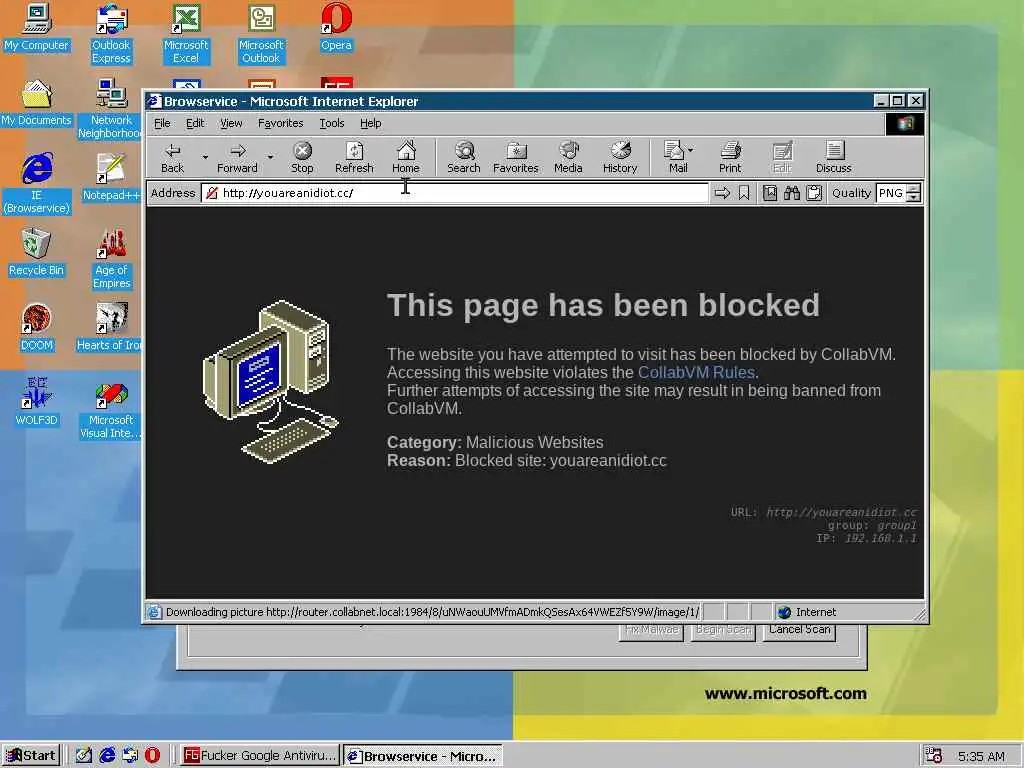Select the My Computer desktop icon

click(x=37, y=27)
